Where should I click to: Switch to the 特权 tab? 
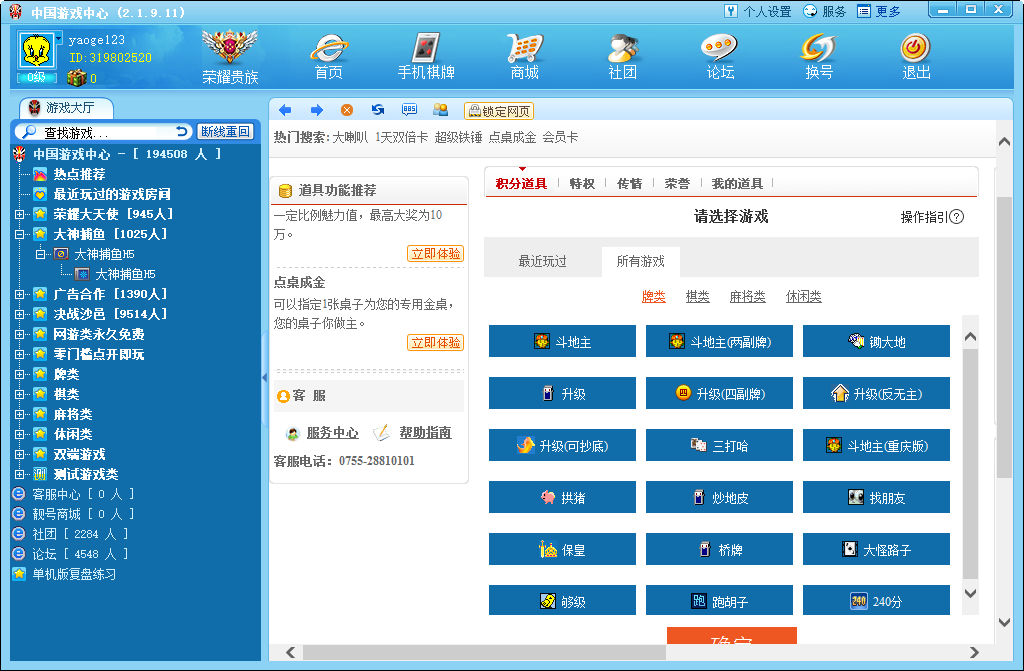pyautogui.click(x=582, y=183)
